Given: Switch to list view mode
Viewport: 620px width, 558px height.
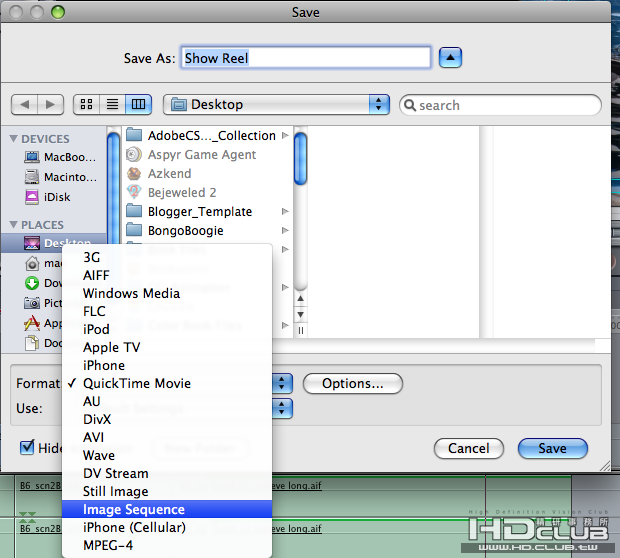Looking at the screenshot, I should tap(112, 104).
